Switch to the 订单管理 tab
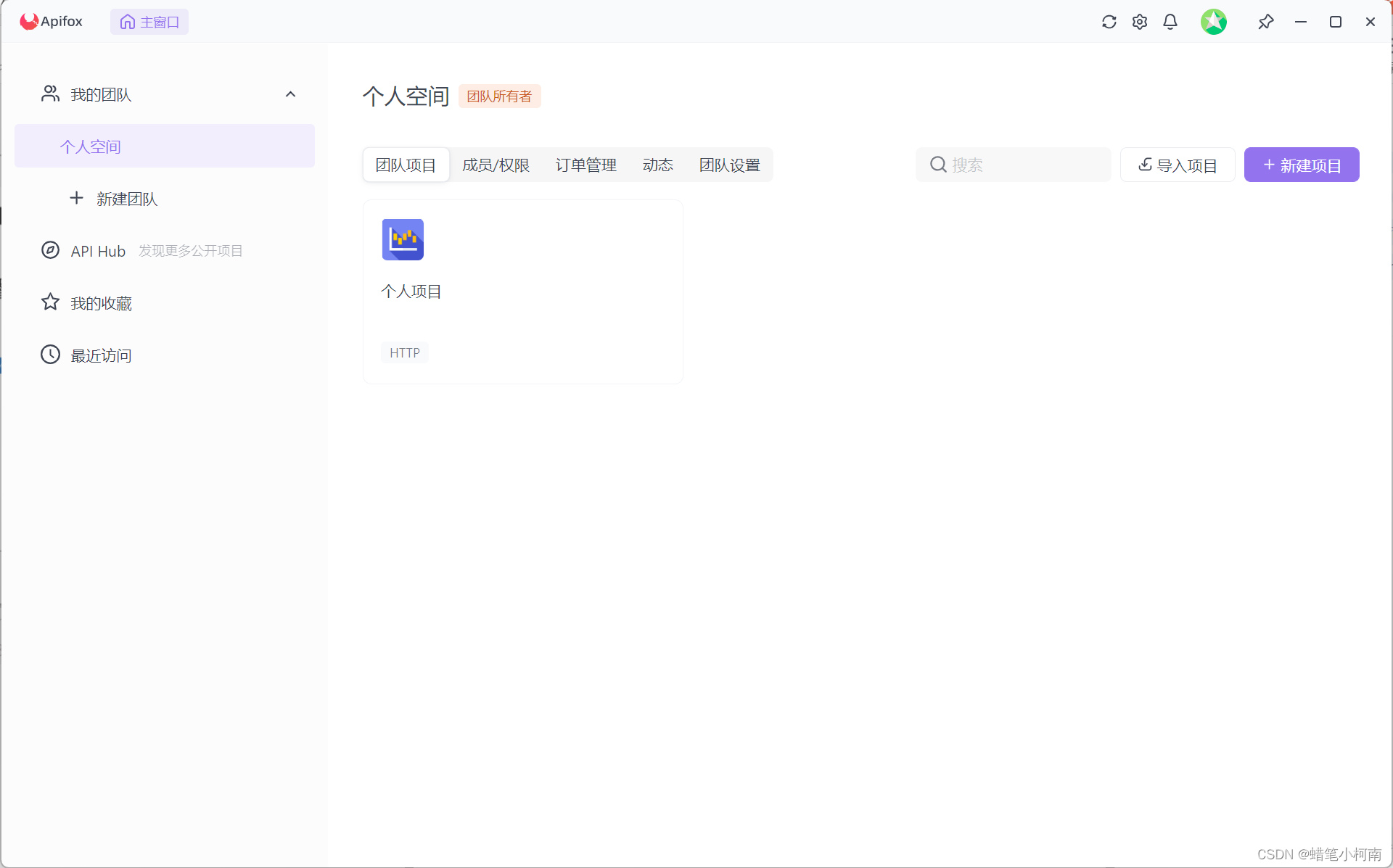Image resolution: width=1393 pixels, height=868 pixels. pyautogui.click(x=585, y=165)
